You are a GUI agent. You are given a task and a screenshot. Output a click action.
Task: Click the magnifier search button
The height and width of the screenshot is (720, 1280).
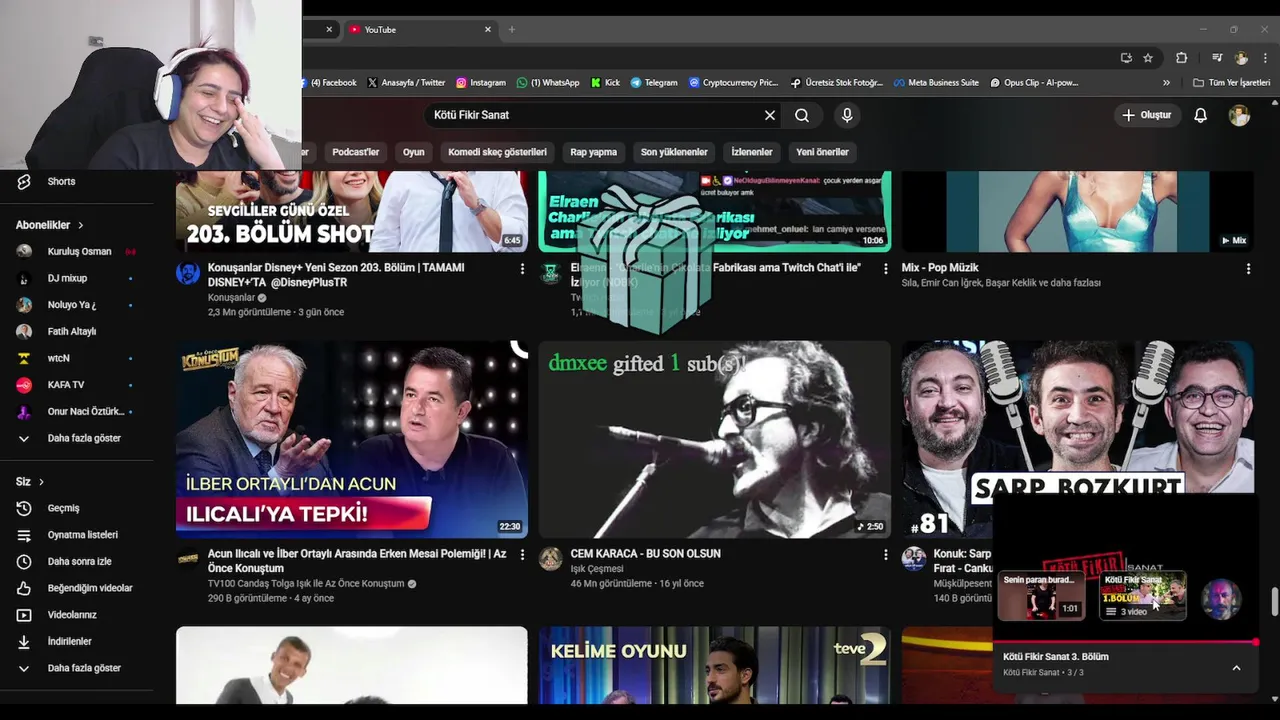[802, 115]
